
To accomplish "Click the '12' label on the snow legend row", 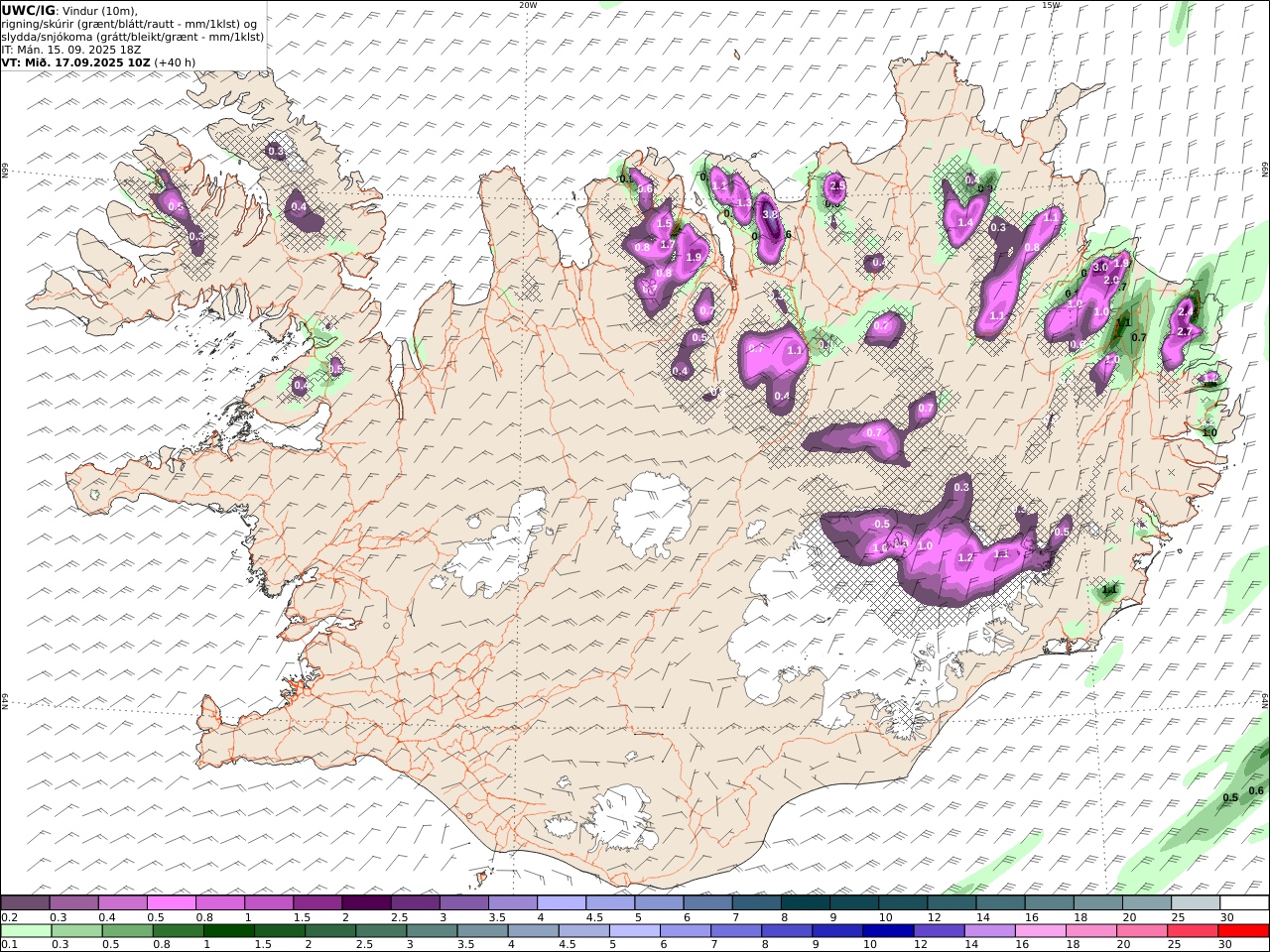I will pos(933,916).
